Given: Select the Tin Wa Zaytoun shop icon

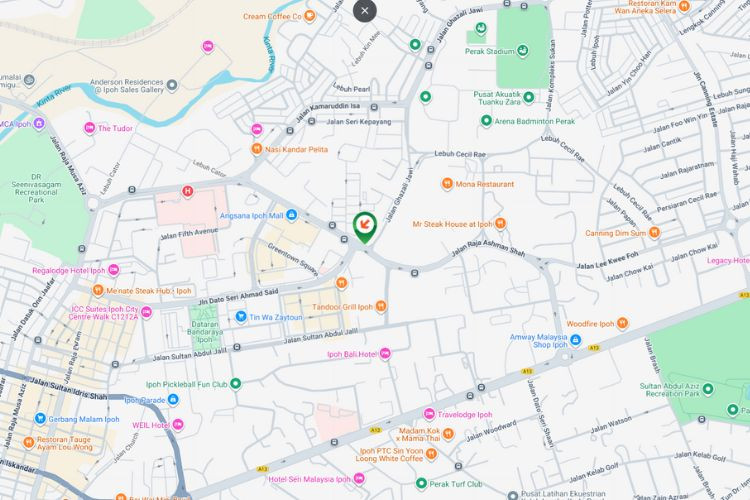Looking at the screenshot, I should coord(241,317).
